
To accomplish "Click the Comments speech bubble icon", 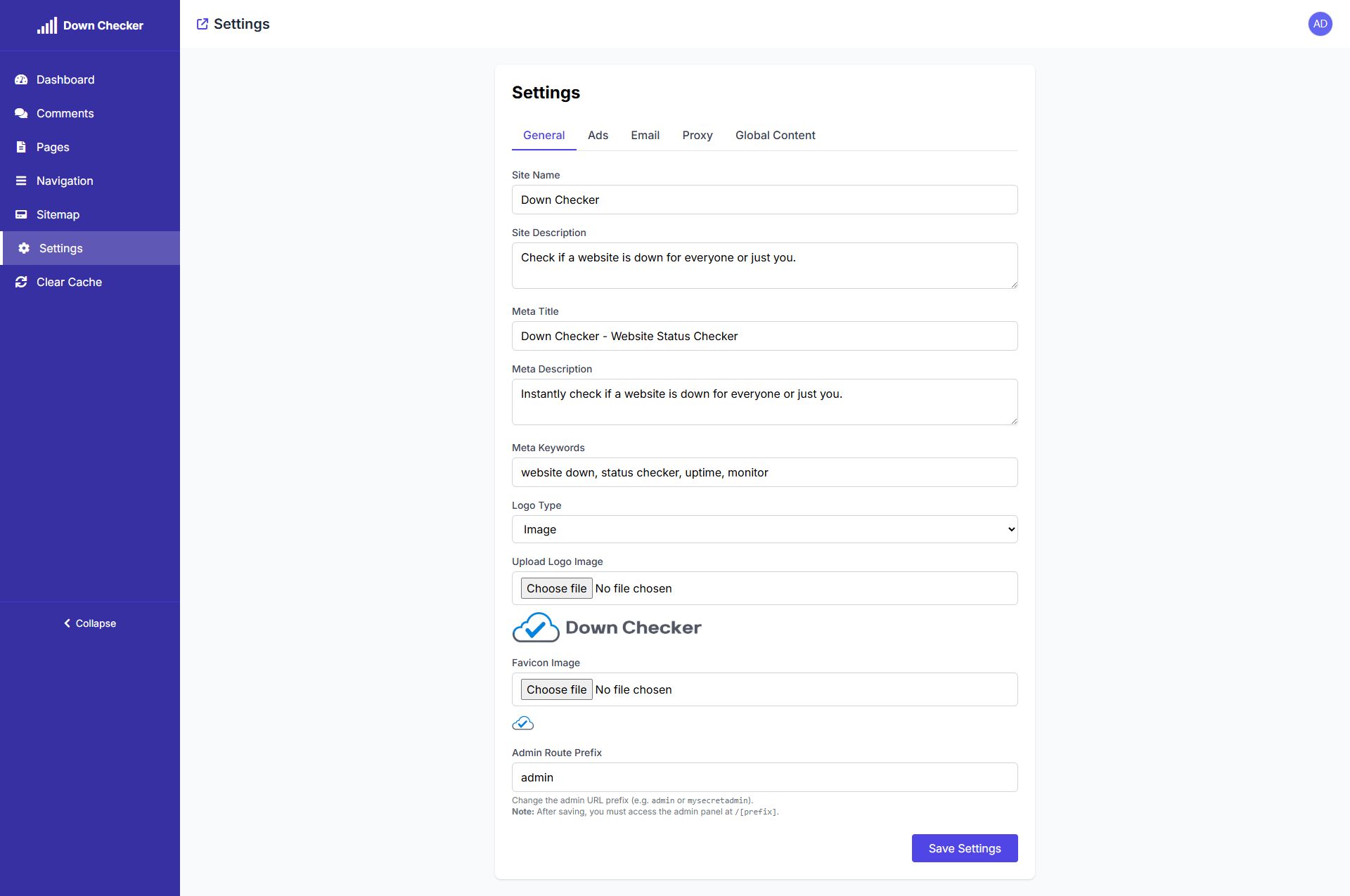I will [21, 113].
